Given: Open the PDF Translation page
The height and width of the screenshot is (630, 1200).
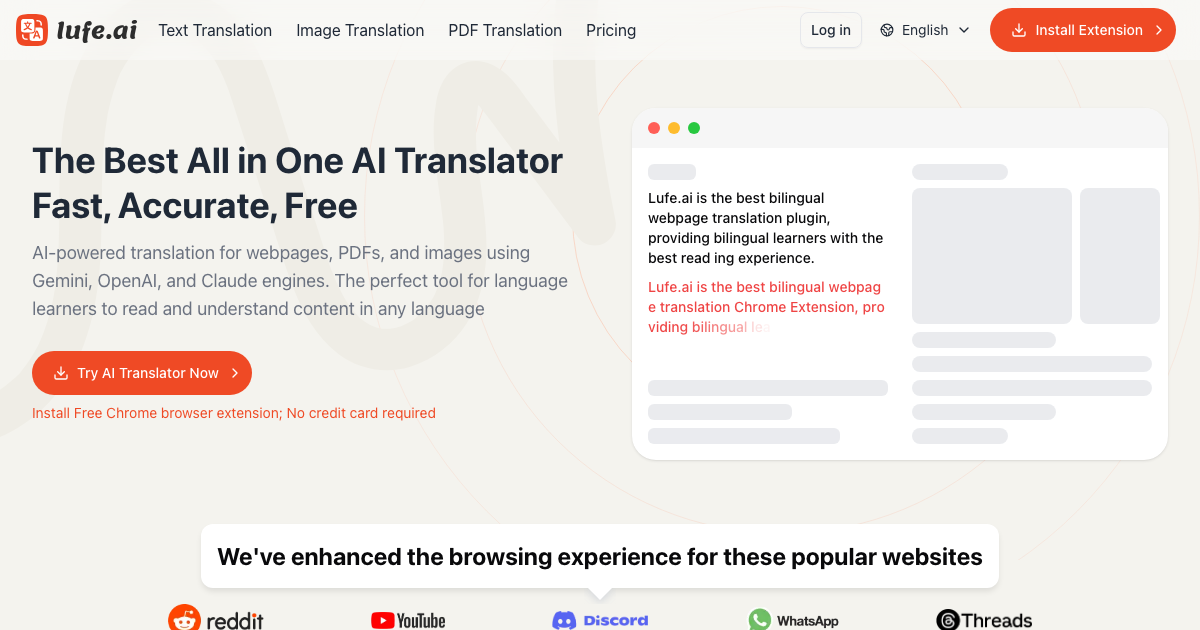Looking at the screenshot, I should (x=505, y=30).
